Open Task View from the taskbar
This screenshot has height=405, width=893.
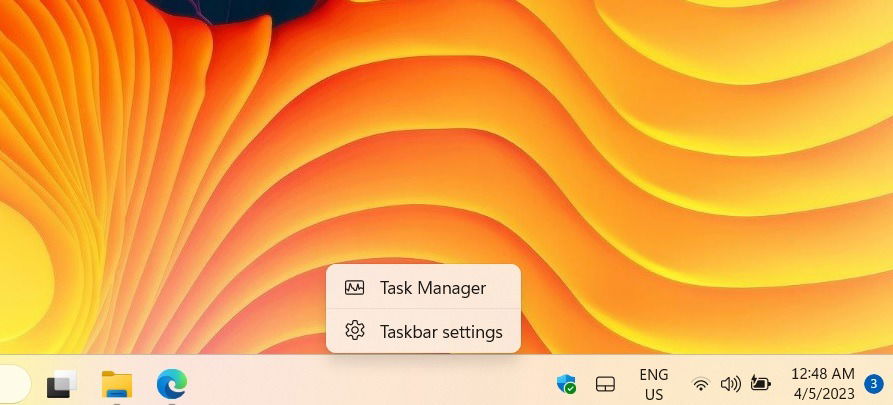61,384
